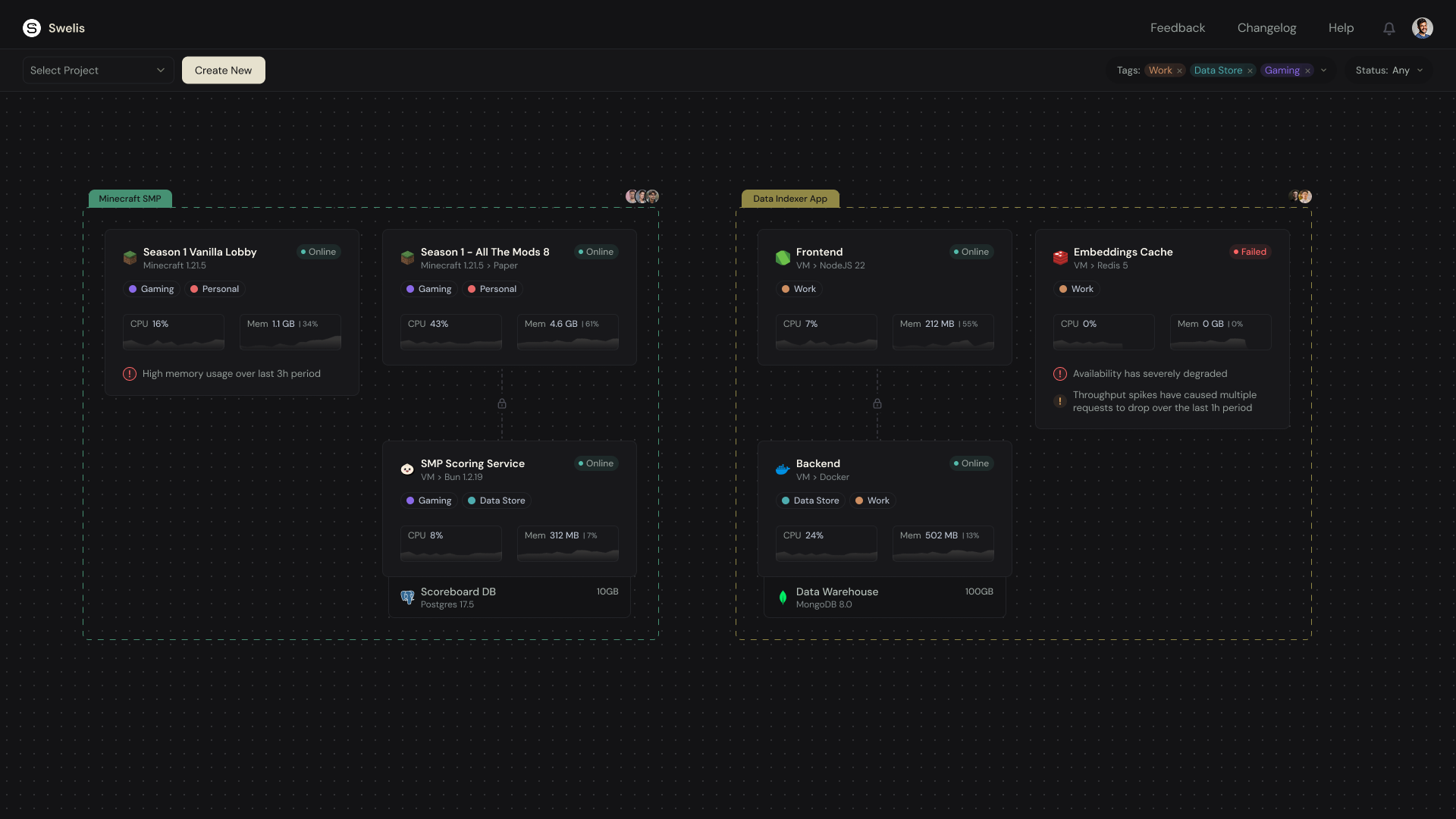Open the Changelog menu item
The image size is (1456, 819).
[1266, 28]
